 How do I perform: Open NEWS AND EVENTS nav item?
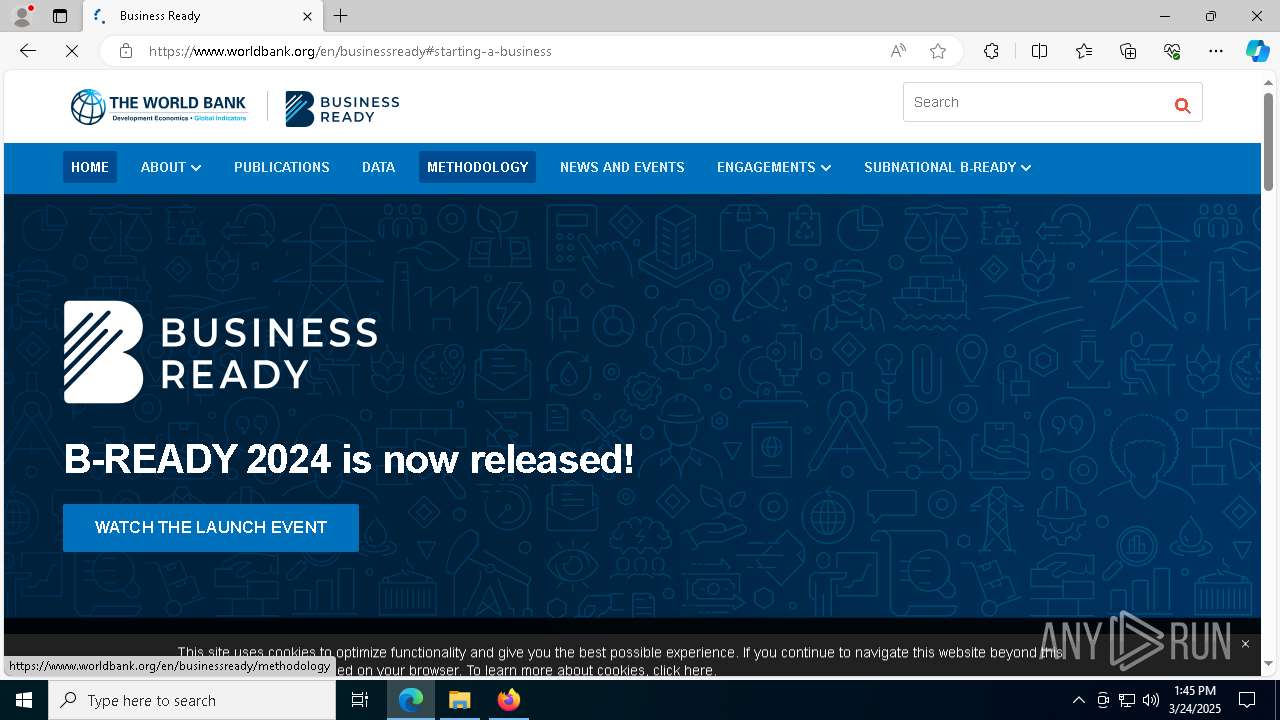[x=622, y=167]
